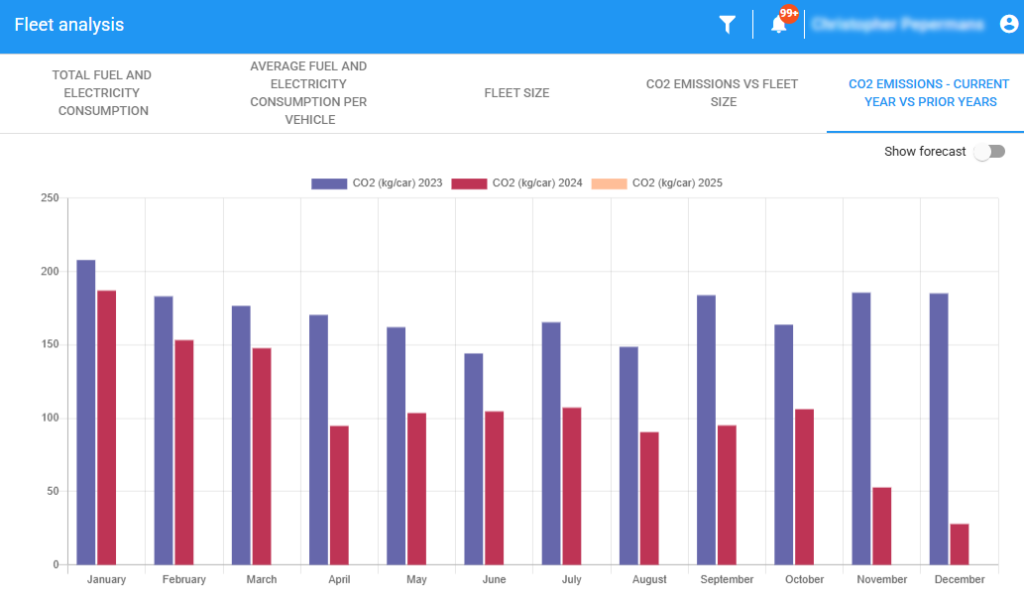Toggle the Show forecast switch

pos(989,152)
